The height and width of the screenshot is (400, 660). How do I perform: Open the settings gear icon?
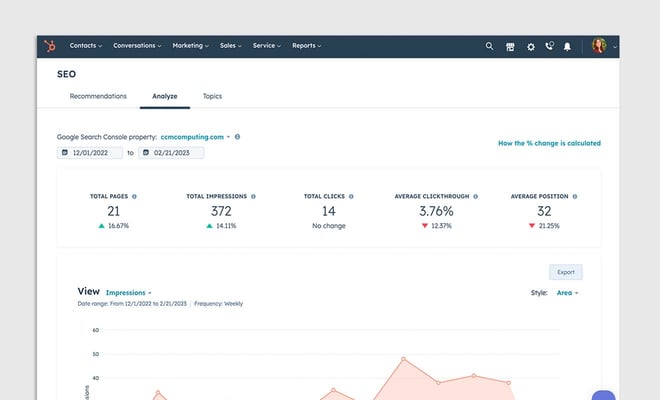point(531,47)
